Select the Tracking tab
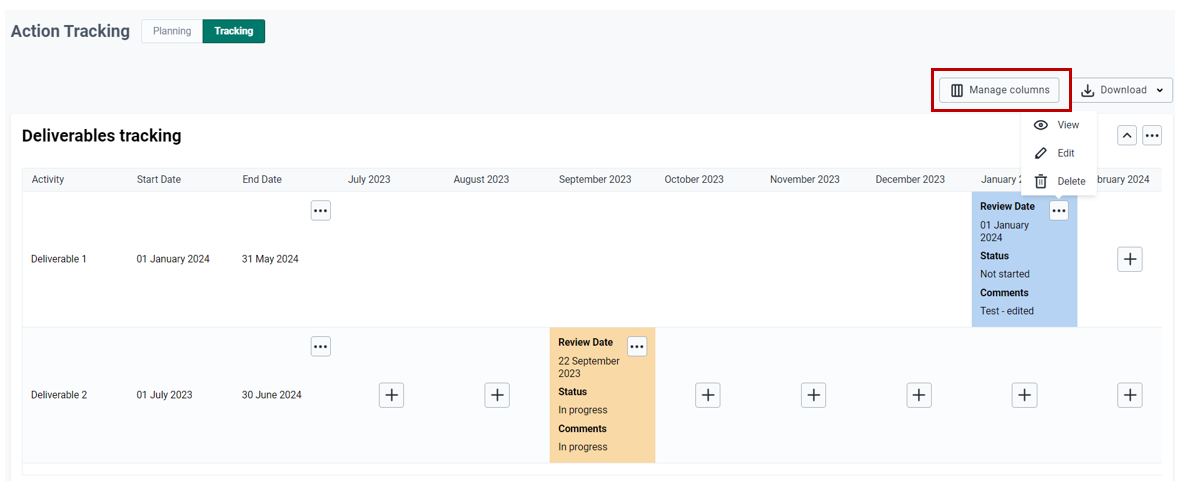 click(233, 32)
